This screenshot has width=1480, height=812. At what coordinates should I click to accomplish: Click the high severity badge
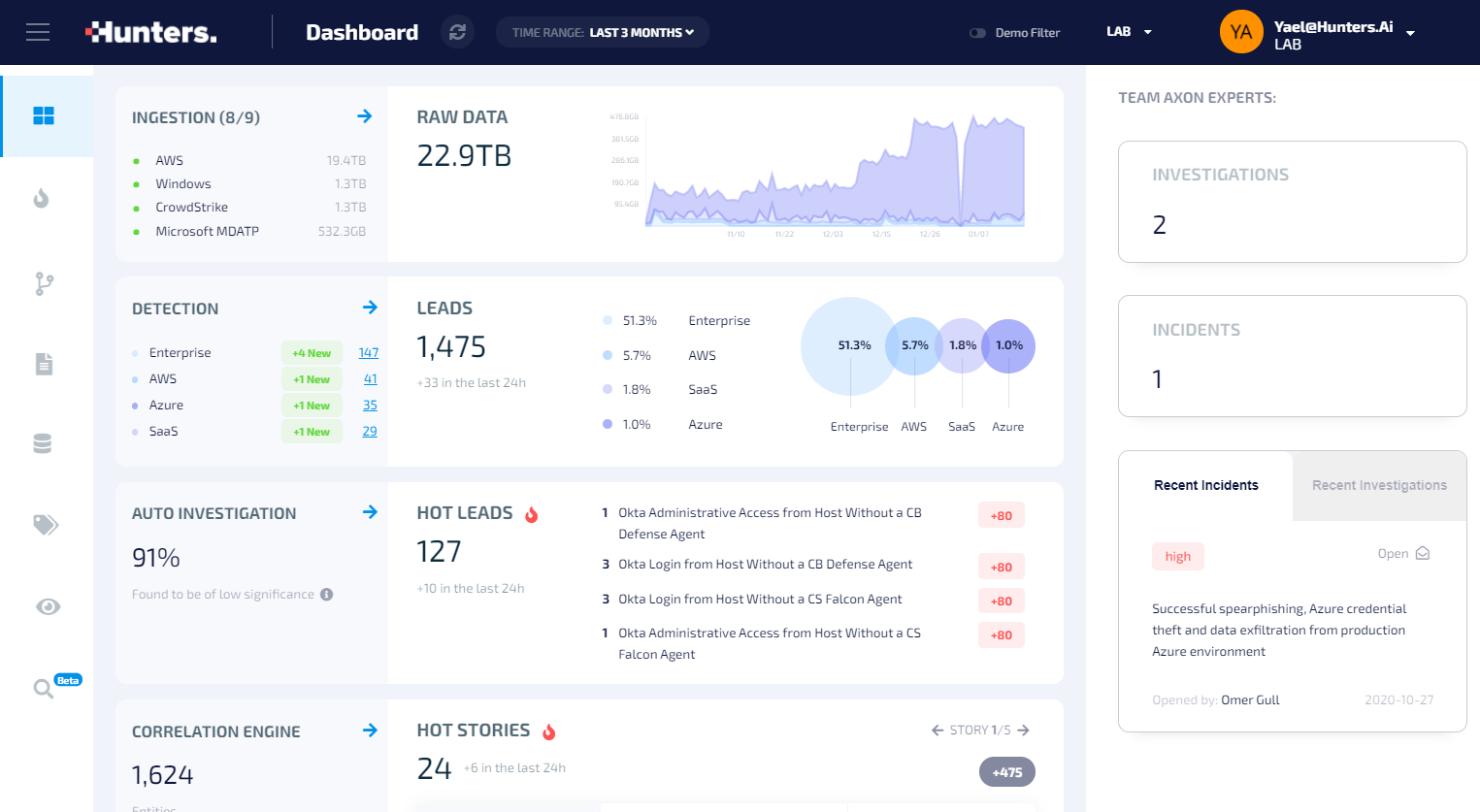[x=1178, y=556]
